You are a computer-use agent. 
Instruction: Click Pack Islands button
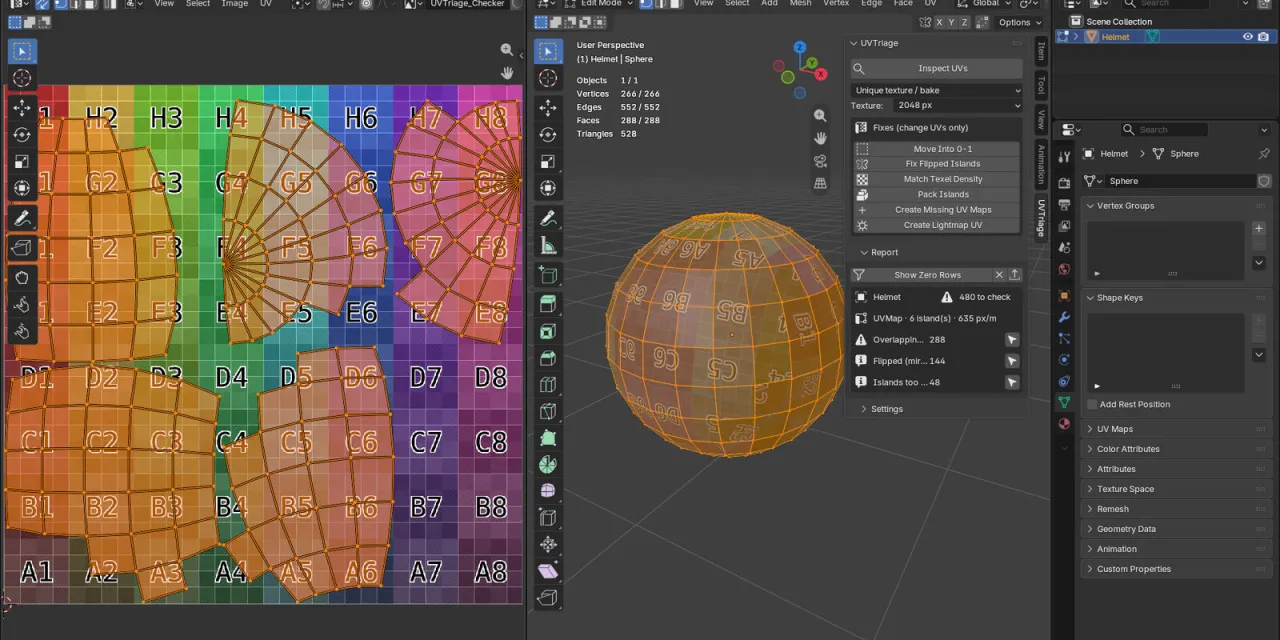(x=937, y=195)
